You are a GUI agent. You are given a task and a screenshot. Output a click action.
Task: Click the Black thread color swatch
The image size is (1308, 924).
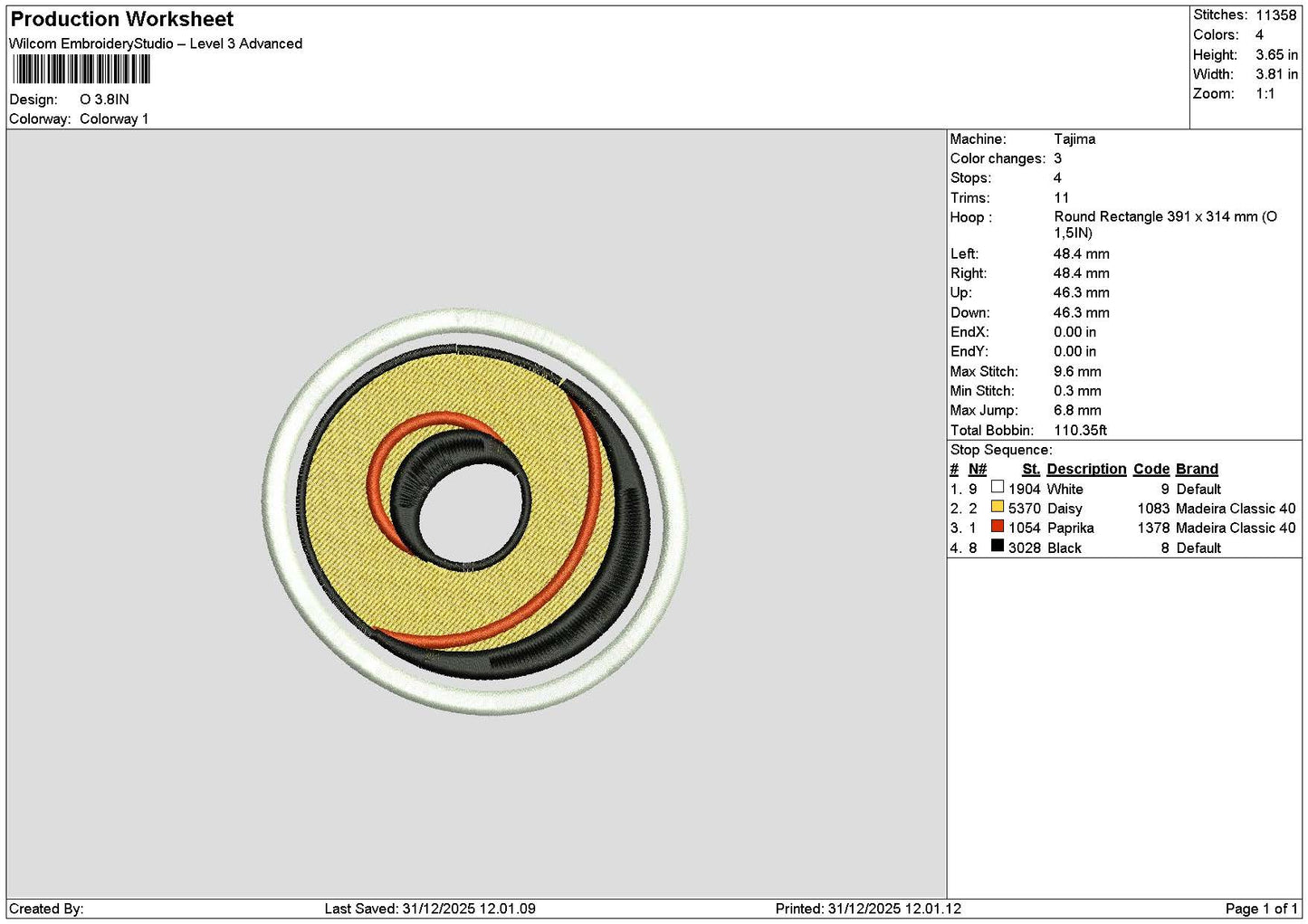coord(997,546)
